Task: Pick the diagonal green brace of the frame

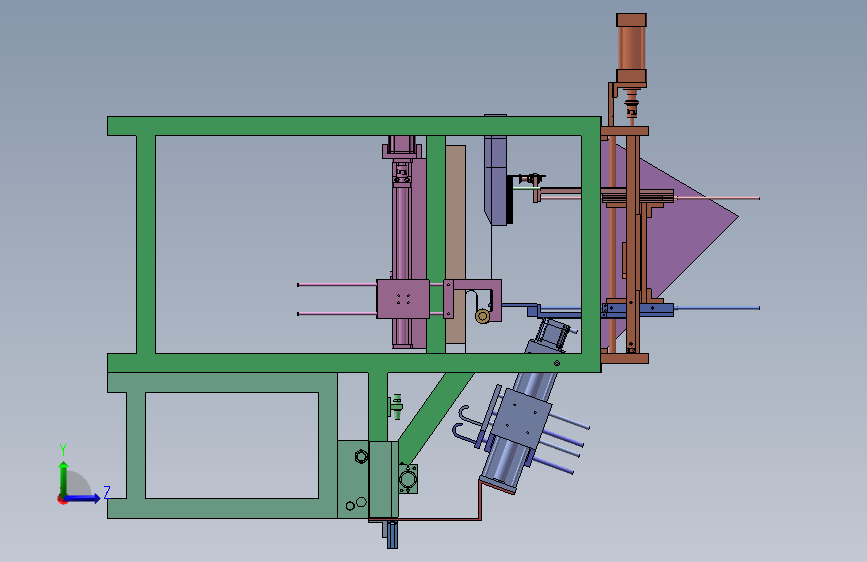Action: point(435,418)
